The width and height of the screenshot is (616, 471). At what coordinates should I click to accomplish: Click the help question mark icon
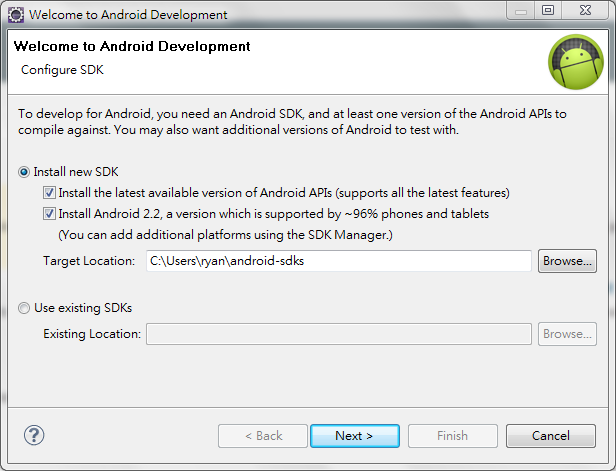(x=34, y=435)
